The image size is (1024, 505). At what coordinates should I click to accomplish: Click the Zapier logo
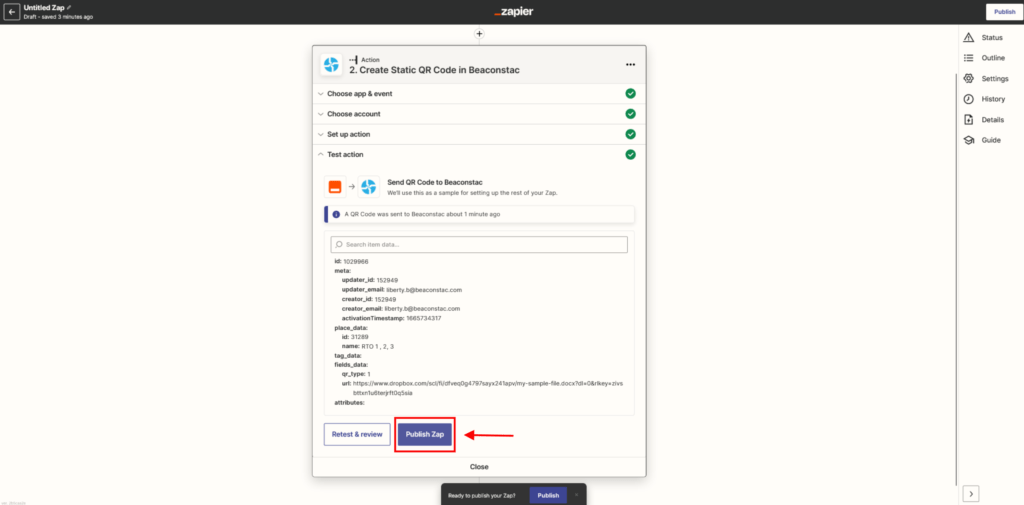(513, 12)
